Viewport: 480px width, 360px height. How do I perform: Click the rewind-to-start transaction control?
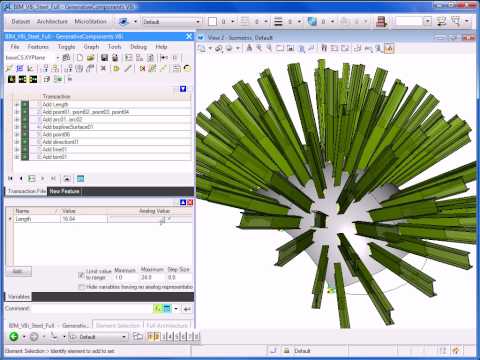pyautogui.click(x=10, y=179)
